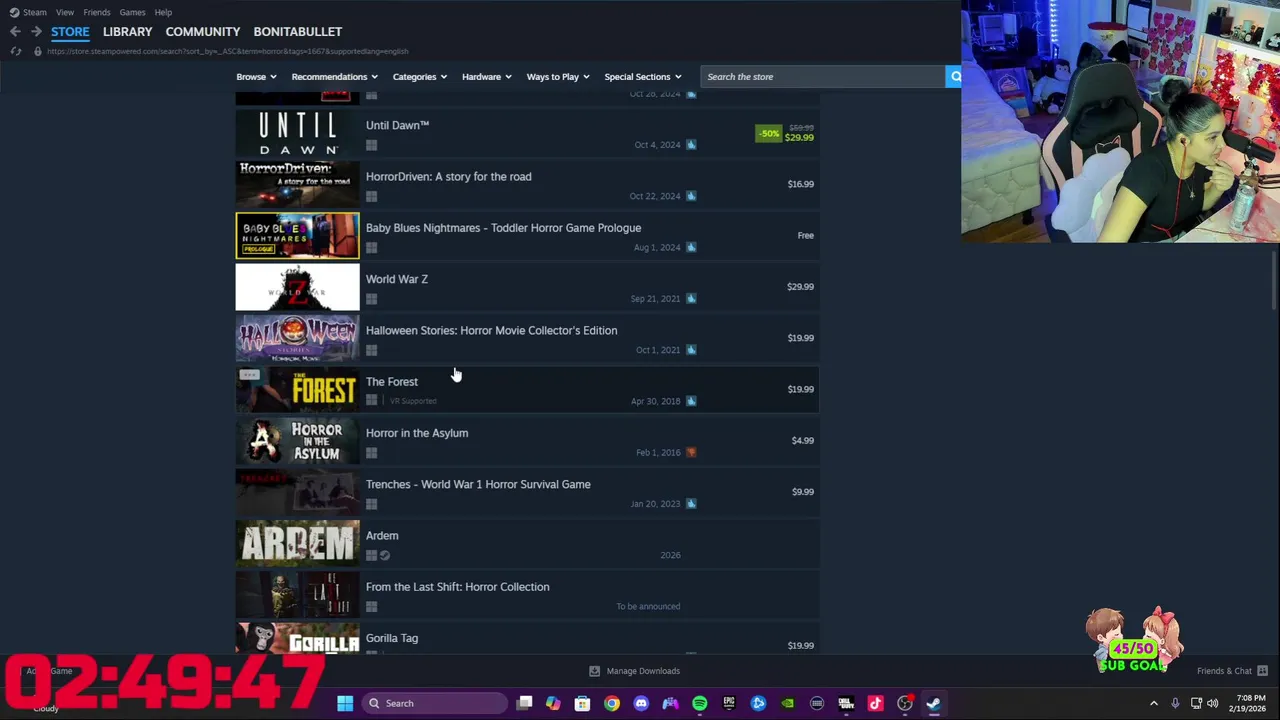Click the Manage Downloads icon
This screenshot has height=720, width=1280.
click(594, 671)
